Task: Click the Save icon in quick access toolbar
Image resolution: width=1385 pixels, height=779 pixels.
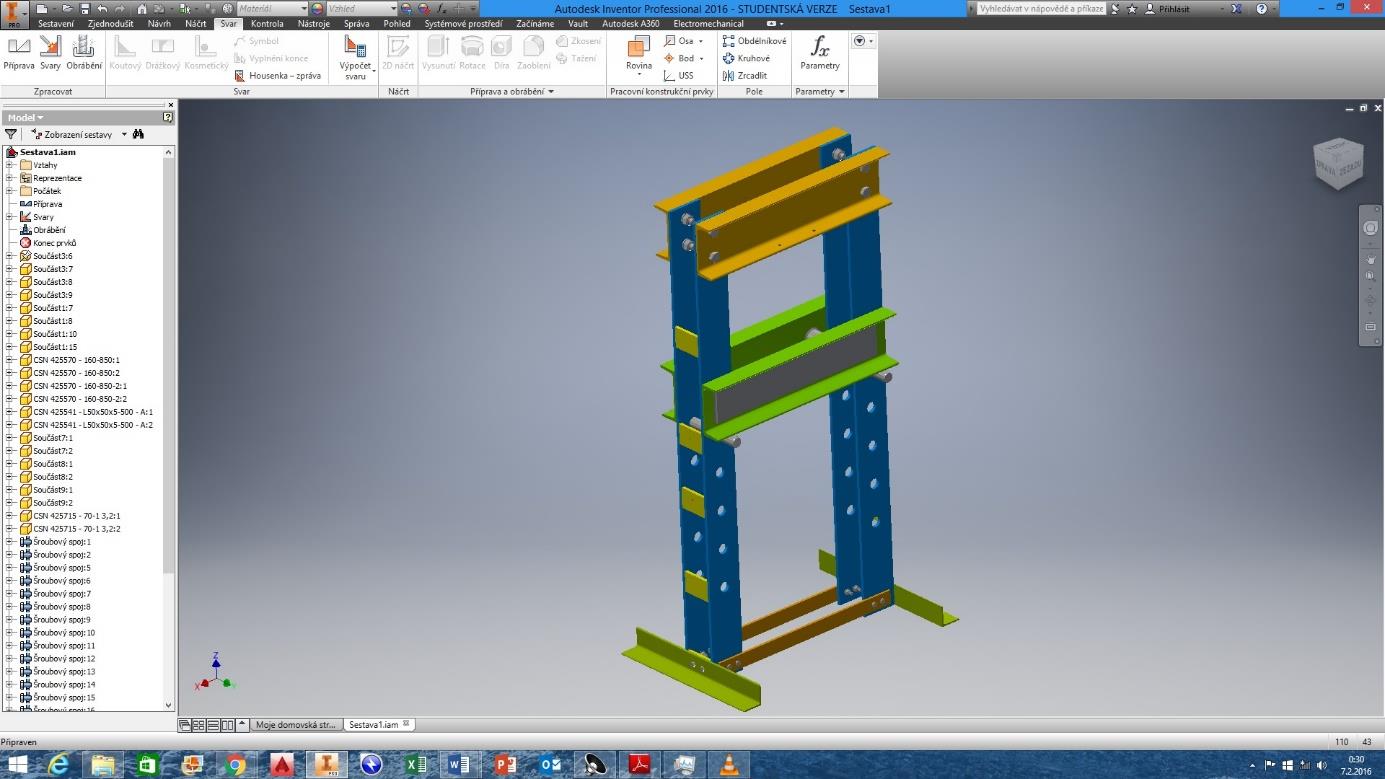Action: [85, 9]
